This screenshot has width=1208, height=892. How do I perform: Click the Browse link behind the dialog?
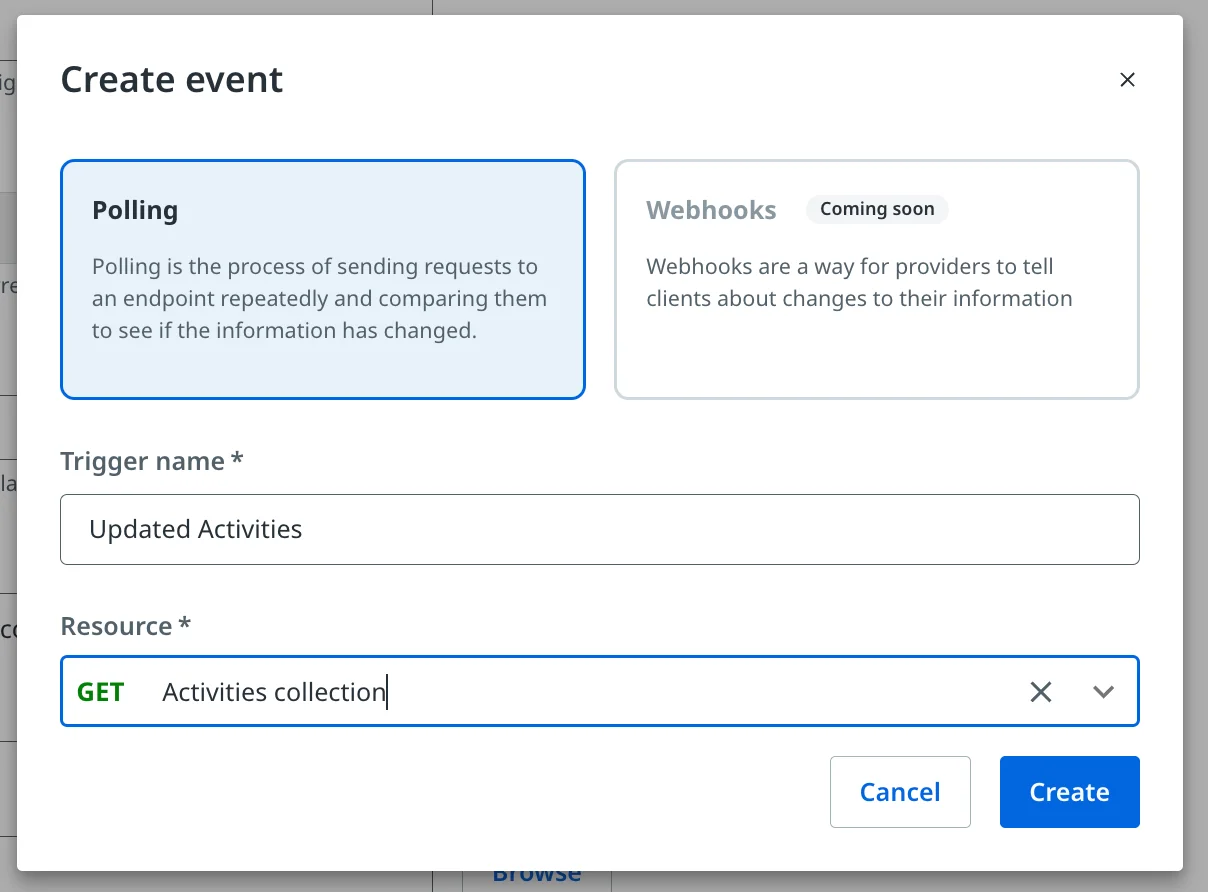pyautogui.click(x=536, y=875)
